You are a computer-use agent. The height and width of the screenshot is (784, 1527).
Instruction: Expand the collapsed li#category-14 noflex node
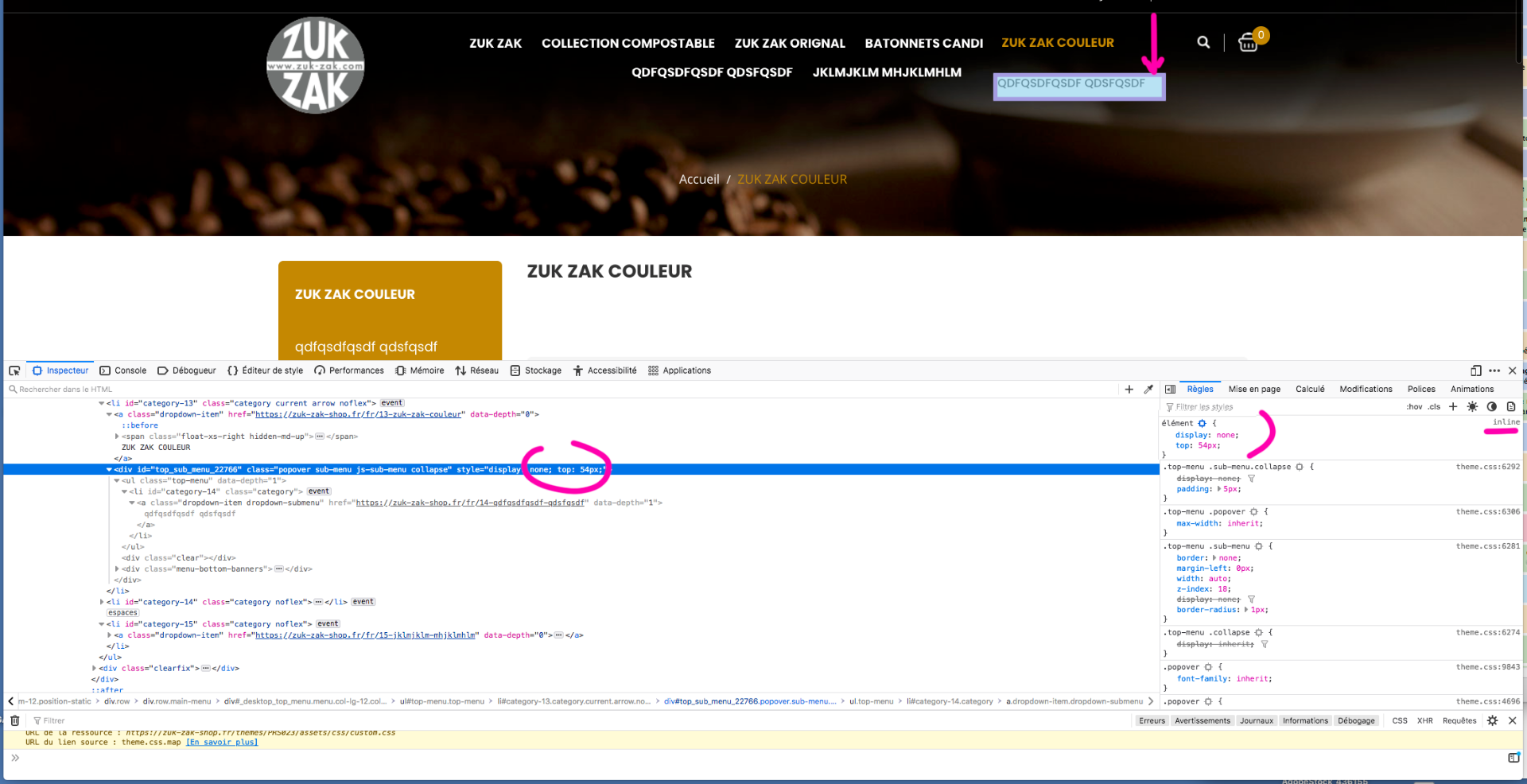[x=101, y=602]
